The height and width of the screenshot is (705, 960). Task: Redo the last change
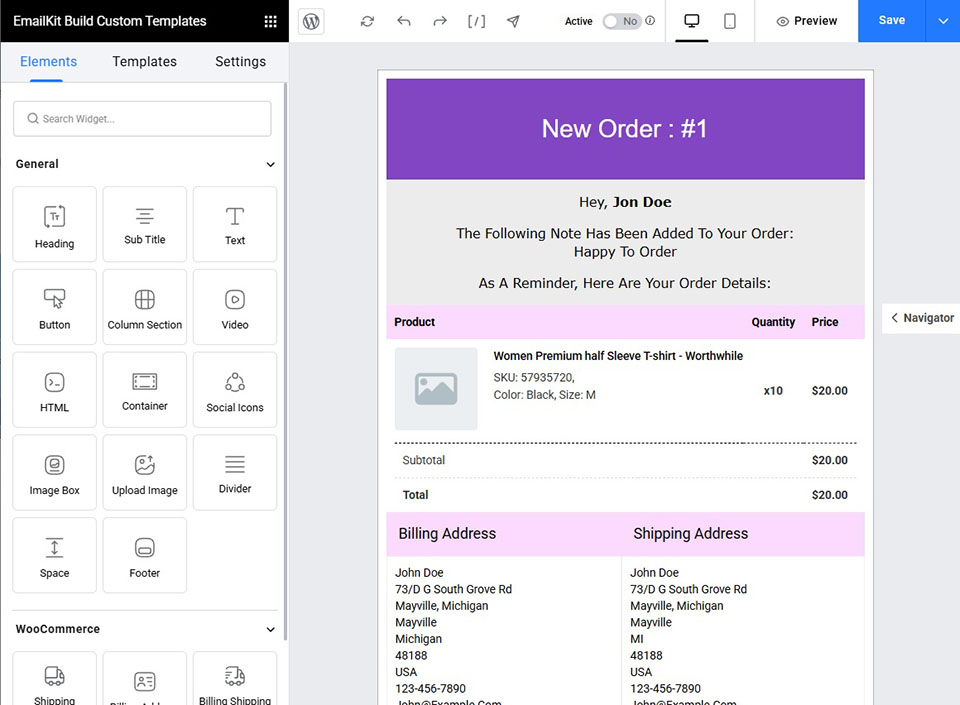440,21
